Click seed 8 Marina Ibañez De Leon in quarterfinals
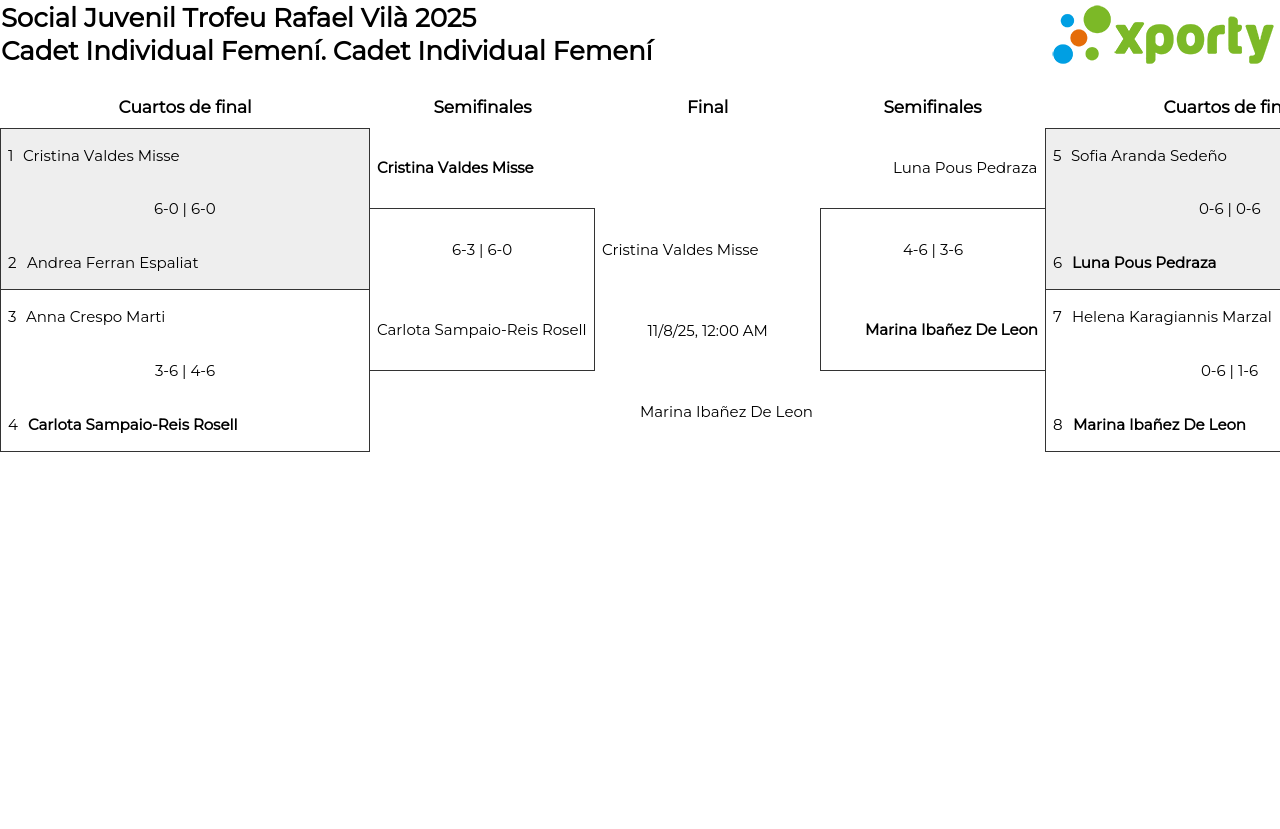Image resolution: width=1280 pixels, height=829 pixels. [x=1159, y=425]
